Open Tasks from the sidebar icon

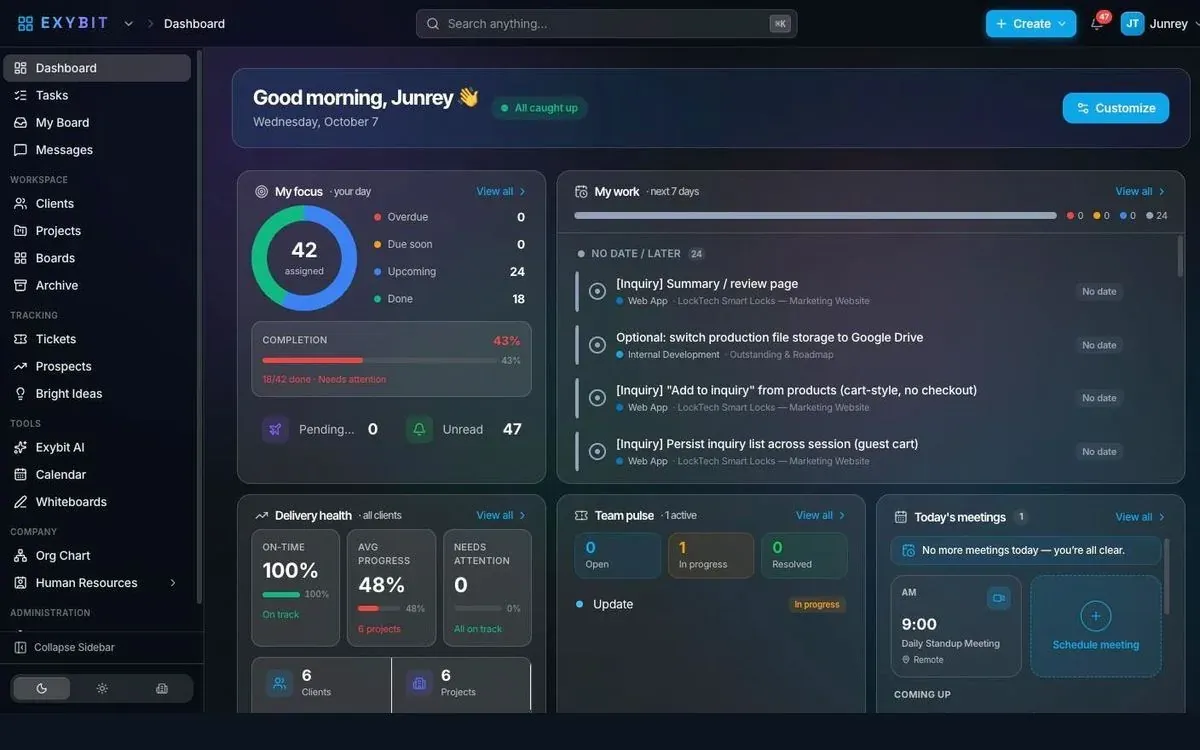pos(20,95)
